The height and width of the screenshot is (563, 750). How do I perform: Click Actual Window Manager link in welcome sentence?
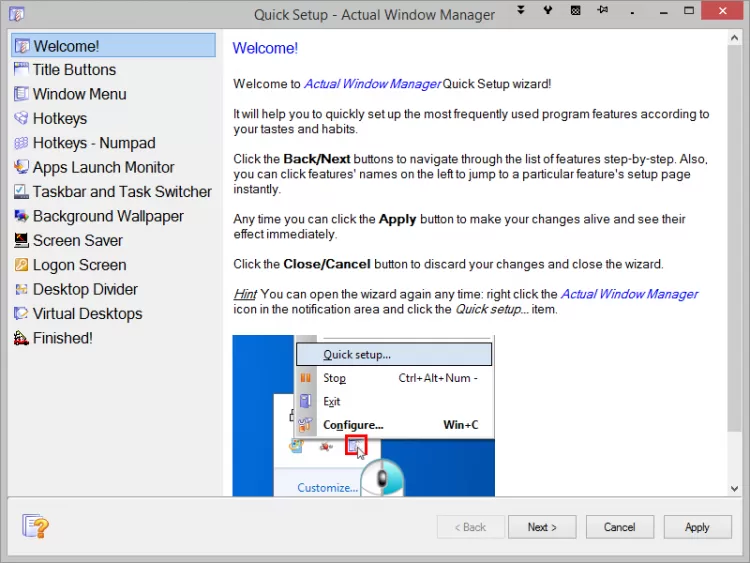pos(372,84)
